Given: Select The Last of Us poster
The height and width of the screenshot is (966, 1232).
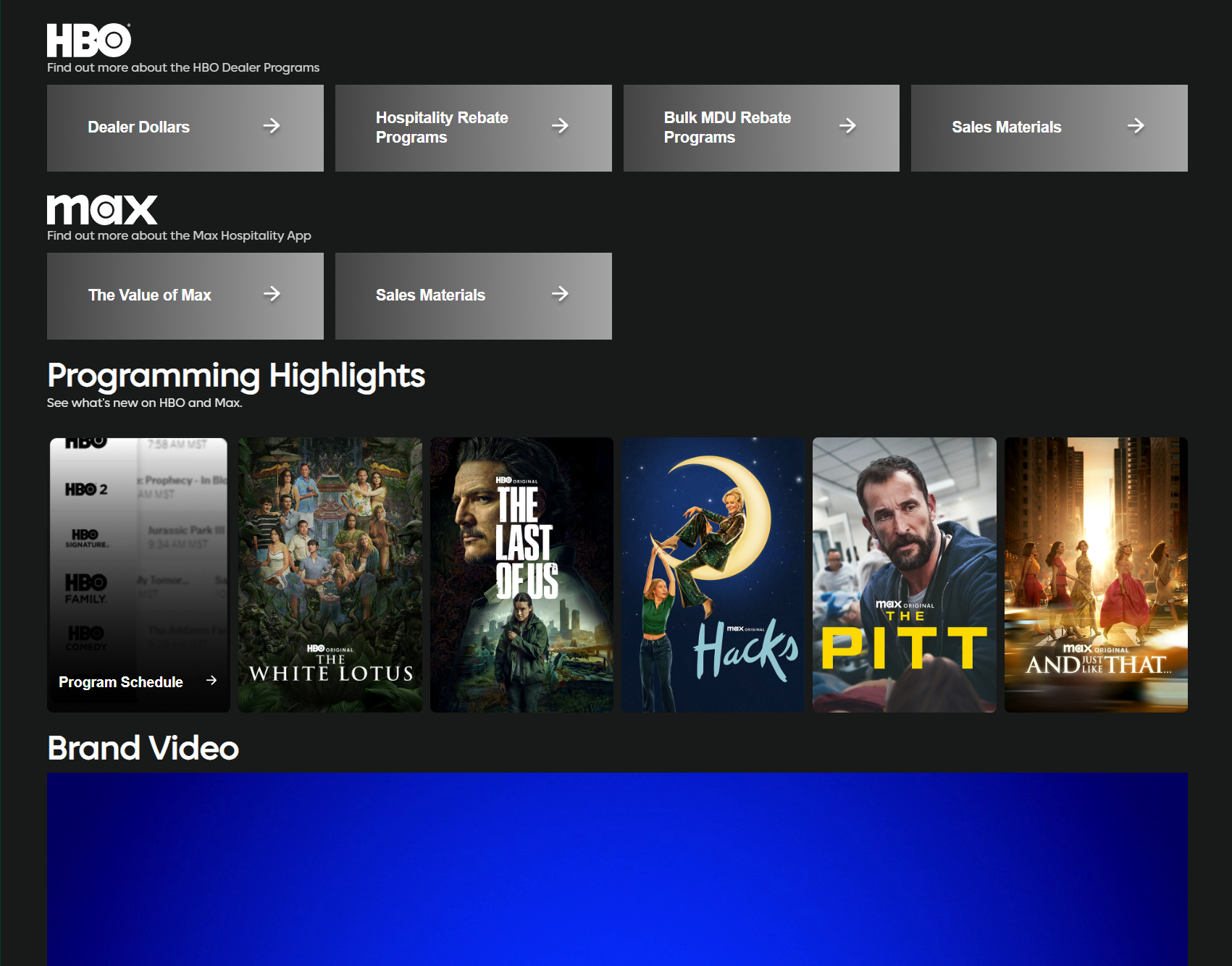Looking at the screenshot, I should tap(521, 575).
